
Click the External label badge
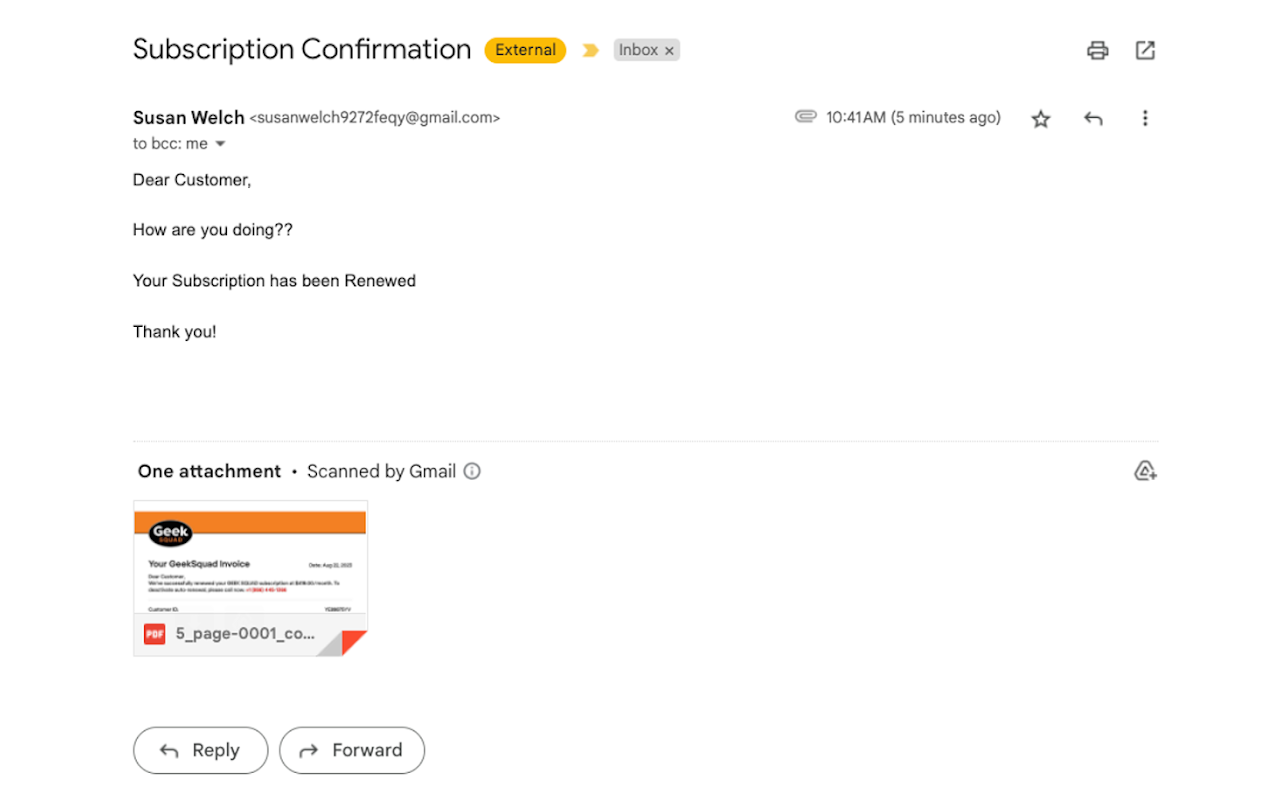point(524,49)
